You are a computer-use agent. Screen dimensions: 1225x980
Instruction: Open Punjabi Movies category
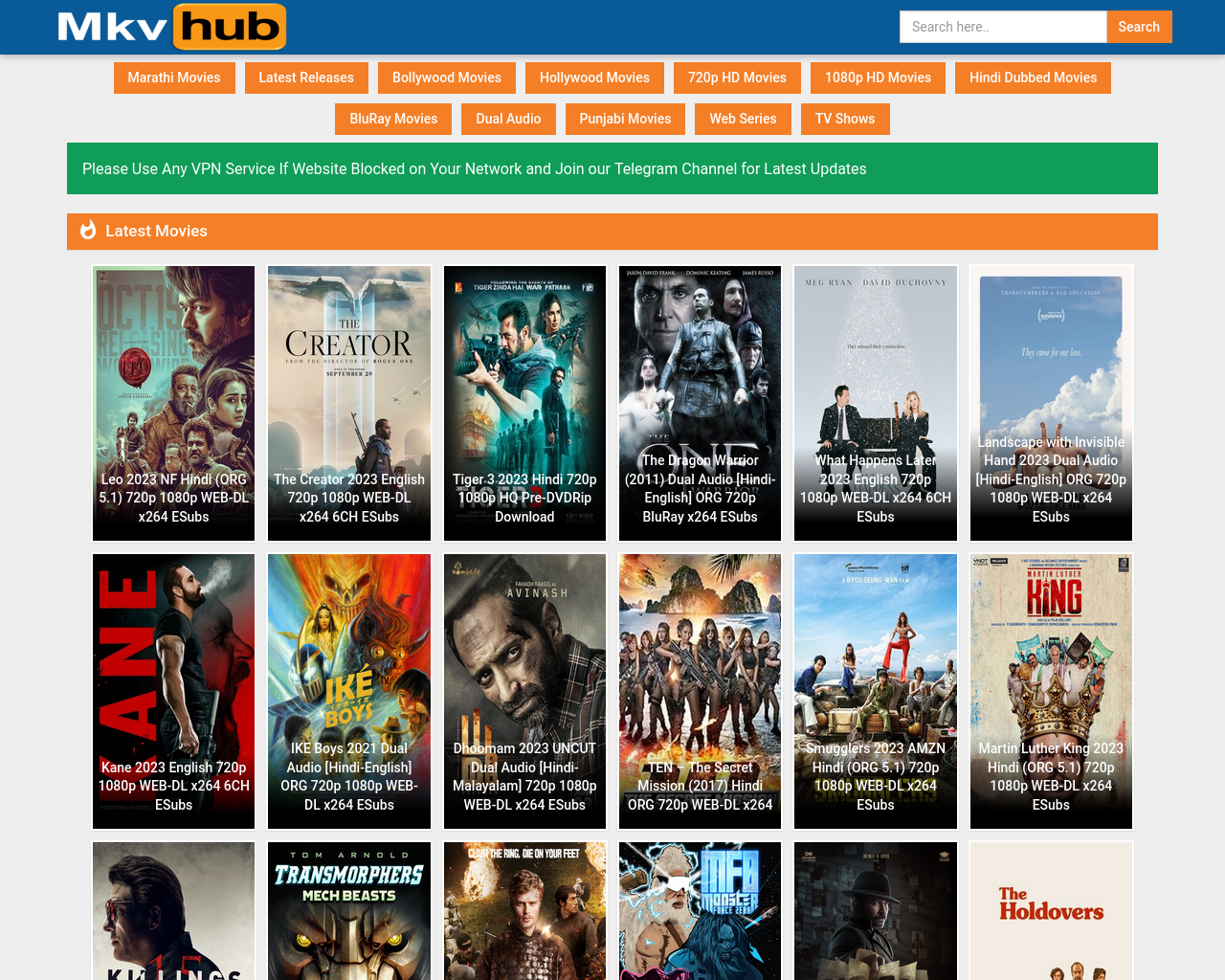coord(625,119)
